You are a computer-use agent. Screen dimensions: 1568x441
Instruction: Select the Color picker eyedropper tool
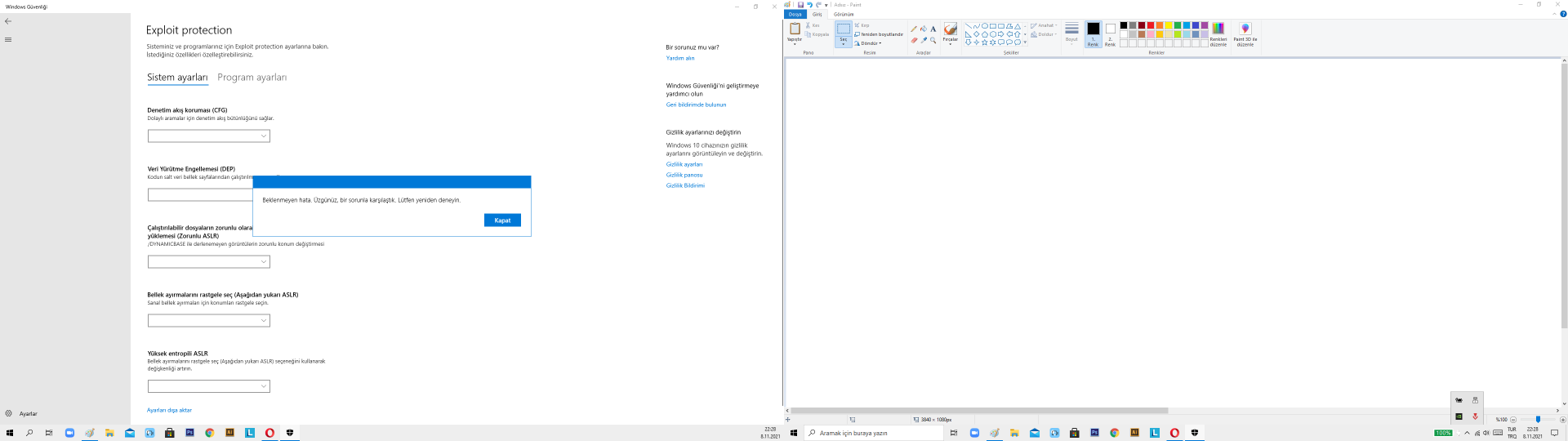pos(924,40)
